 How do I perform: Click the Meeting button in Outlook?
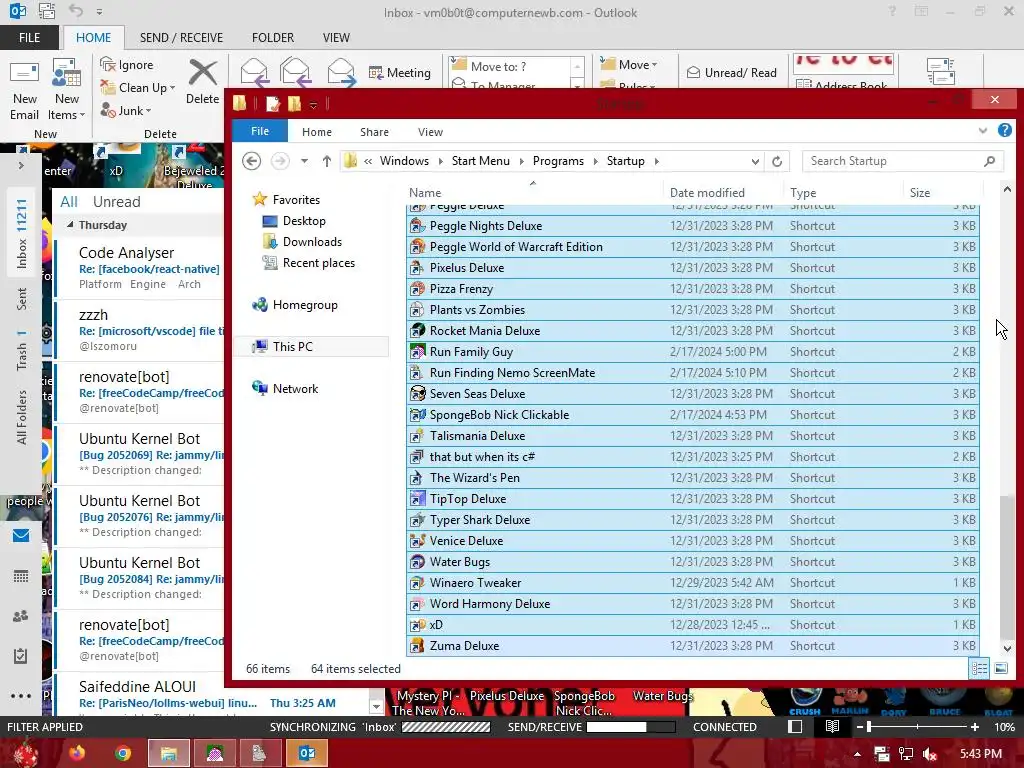tap(400, 72)
